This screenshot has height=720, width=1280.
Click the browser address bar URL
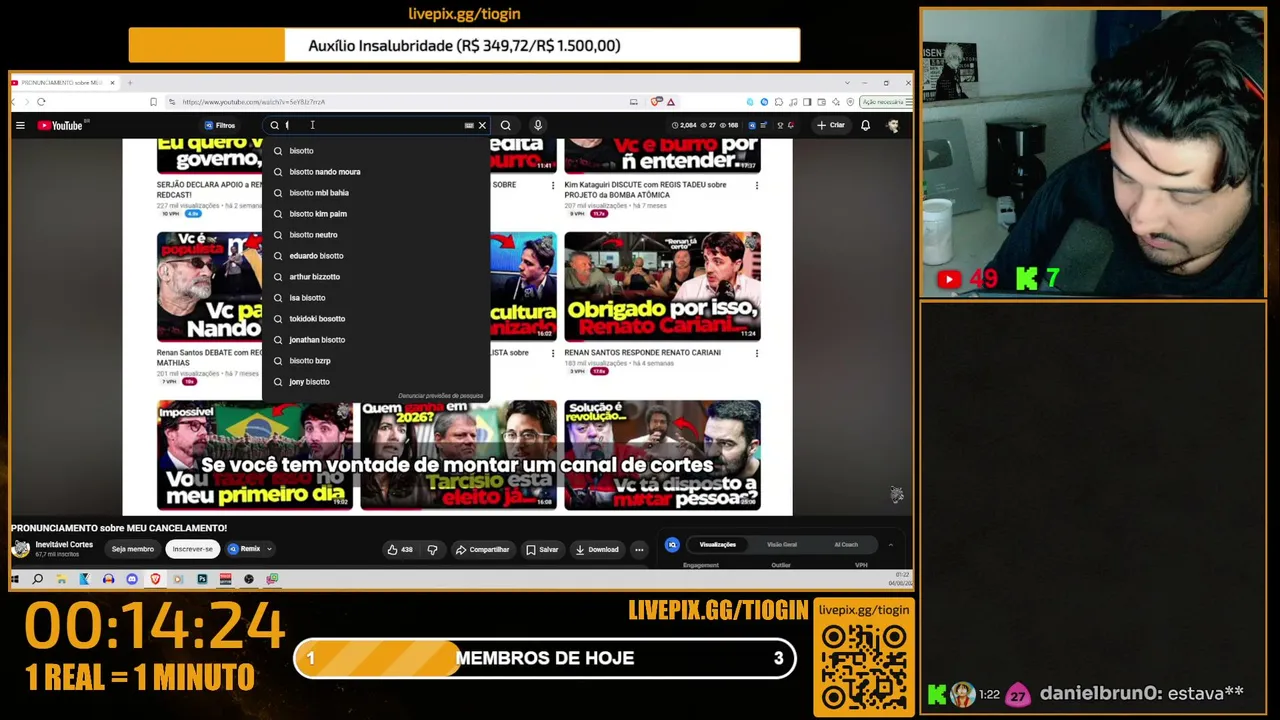point(253,101)
